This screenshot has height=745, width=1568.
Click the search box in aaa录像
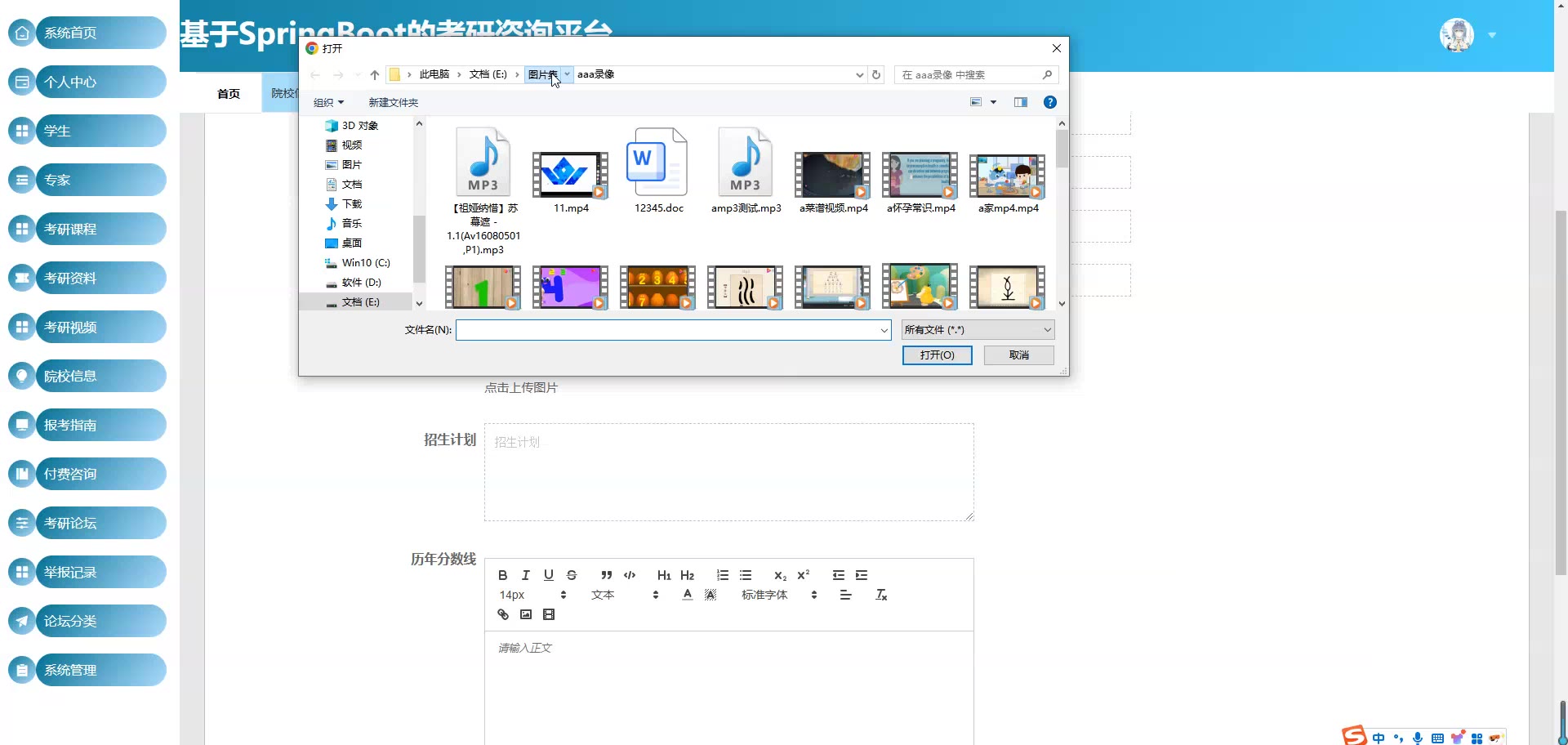(x=976, y=74)
